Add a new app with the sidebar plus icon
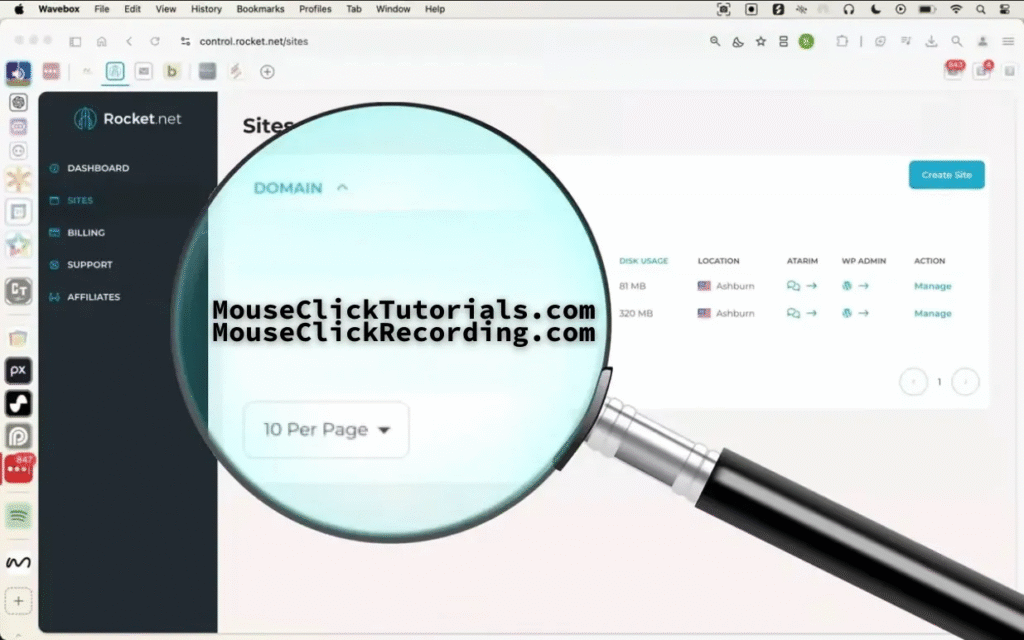 pyautogui.click(x=18, y=601)
